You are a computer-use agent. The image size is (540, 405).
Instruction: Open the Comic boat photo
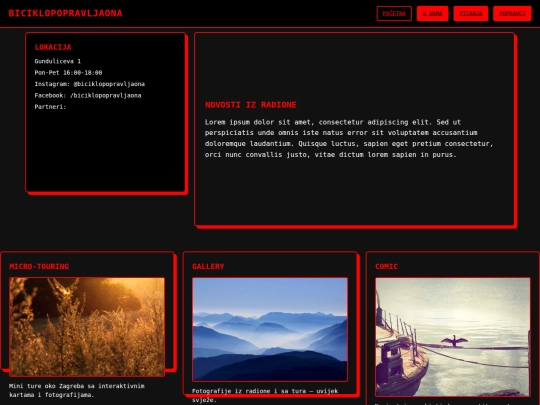(x=453, y=337)
